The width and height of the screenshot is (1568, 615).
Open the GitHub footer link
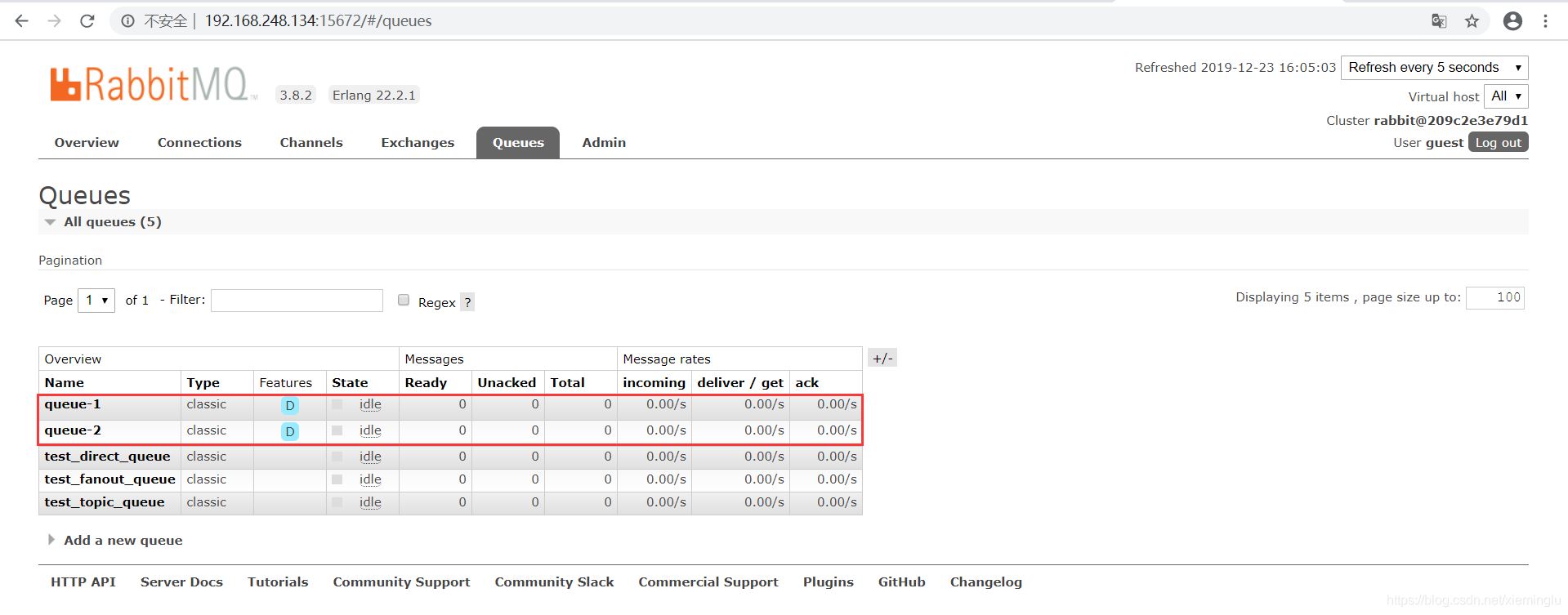pos(901,582)
